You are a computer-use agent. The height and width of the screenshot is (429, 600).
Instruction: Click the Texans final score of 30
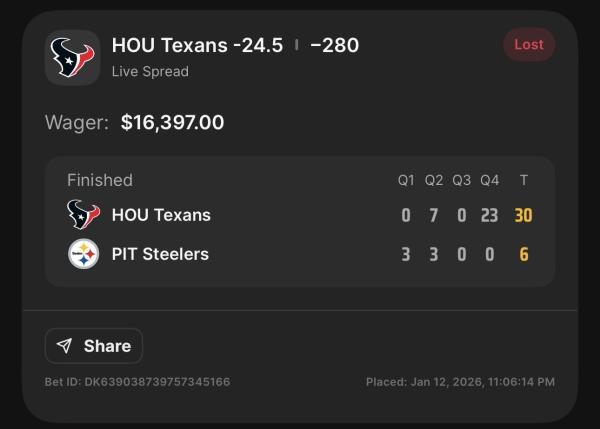click(x=523, y=215)
